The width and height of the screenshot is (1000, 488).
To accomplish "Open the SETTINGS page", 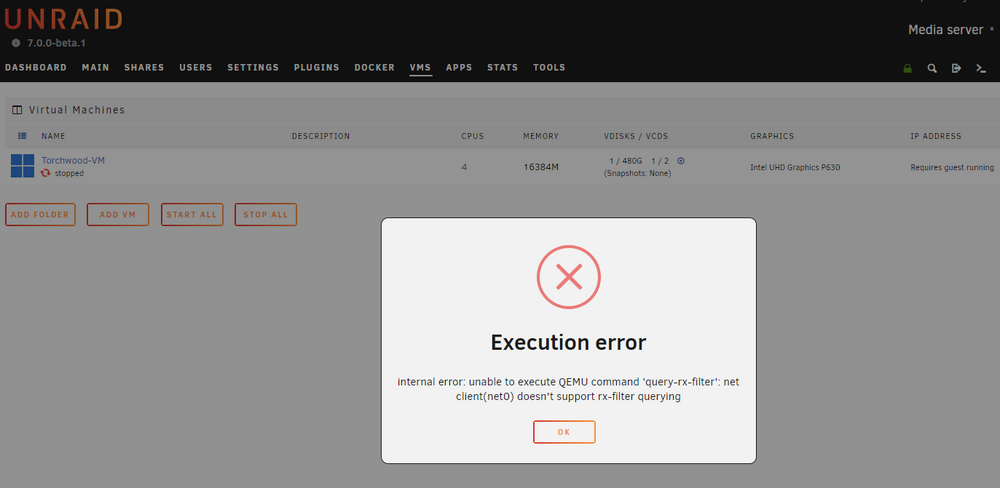I will point(253,68).
